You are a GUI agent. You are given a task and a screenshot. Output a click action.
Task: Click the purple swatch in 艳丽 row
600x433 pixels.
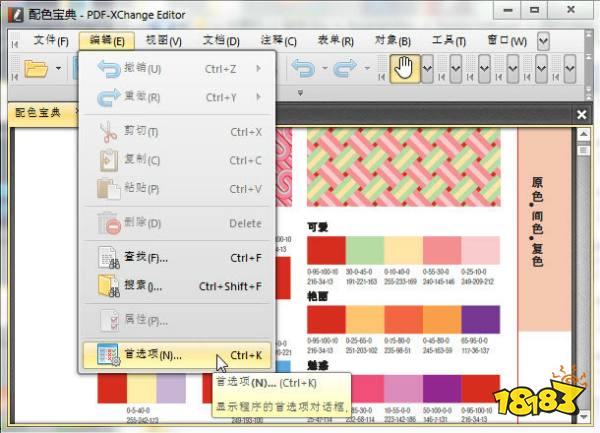pos(480,320)
